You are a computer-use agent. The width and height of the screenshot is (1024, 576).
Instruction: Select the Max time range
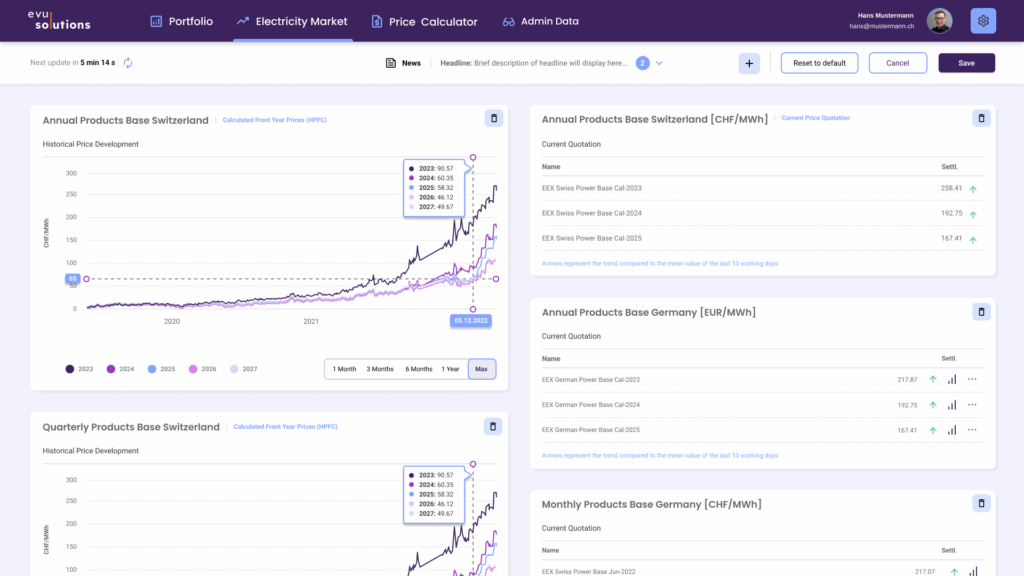point(481,369)
